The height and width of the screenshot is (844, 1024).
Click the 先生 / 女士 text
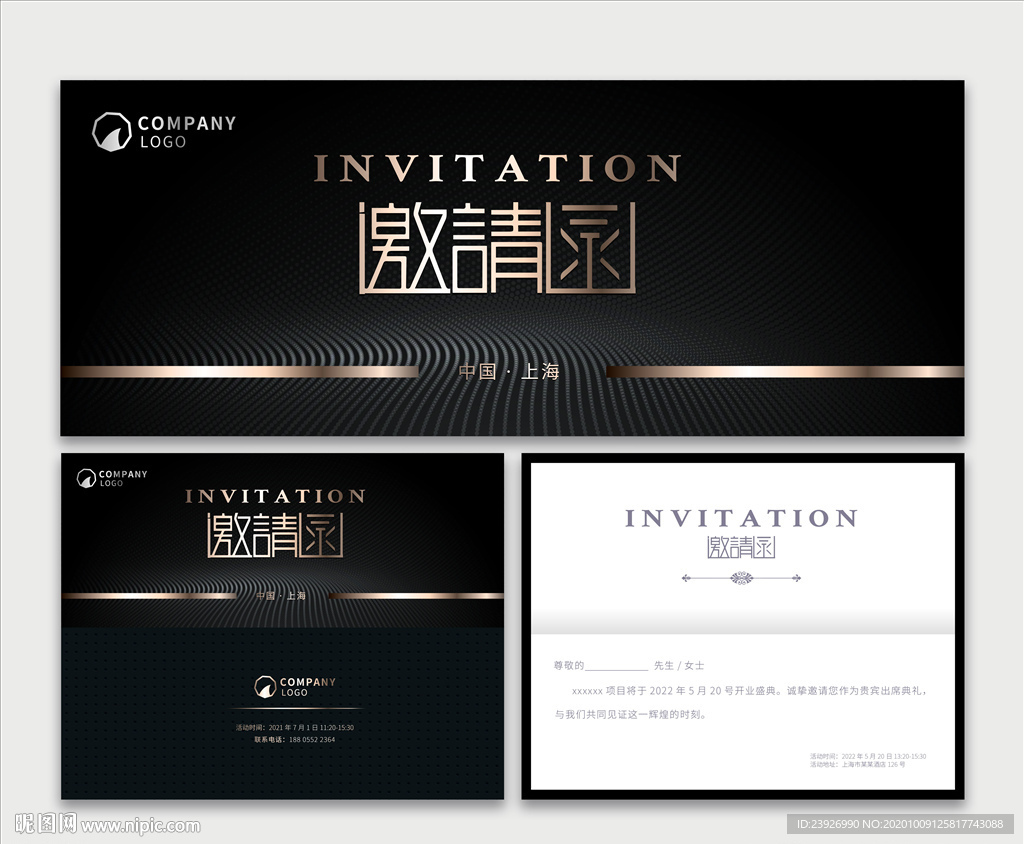(679, 666)
